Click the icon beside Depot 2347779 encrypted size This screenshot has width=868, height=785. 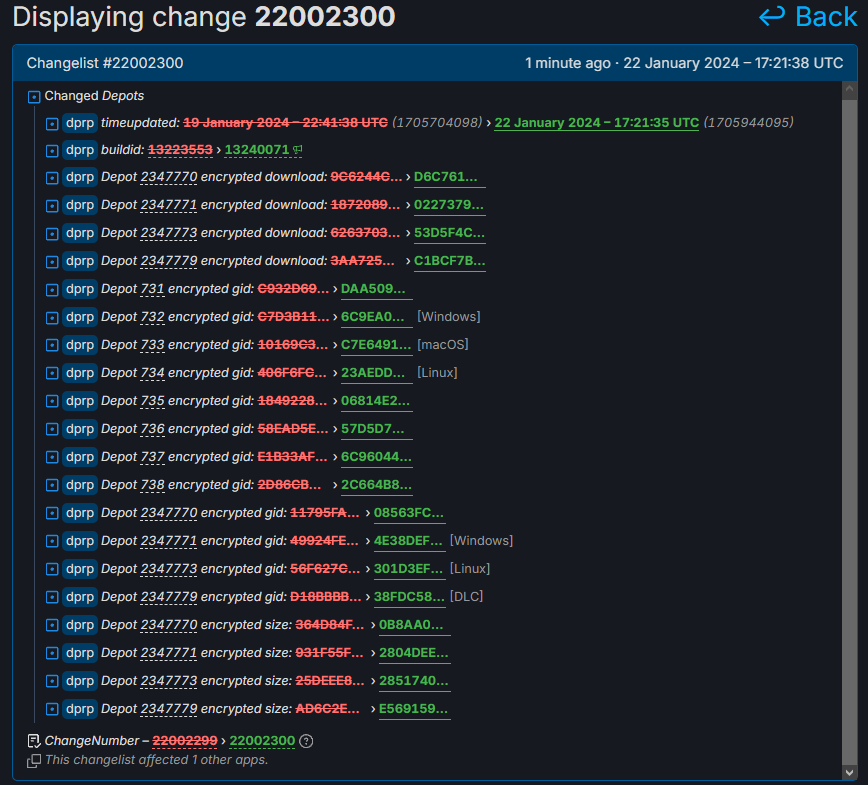coord(52,709)
